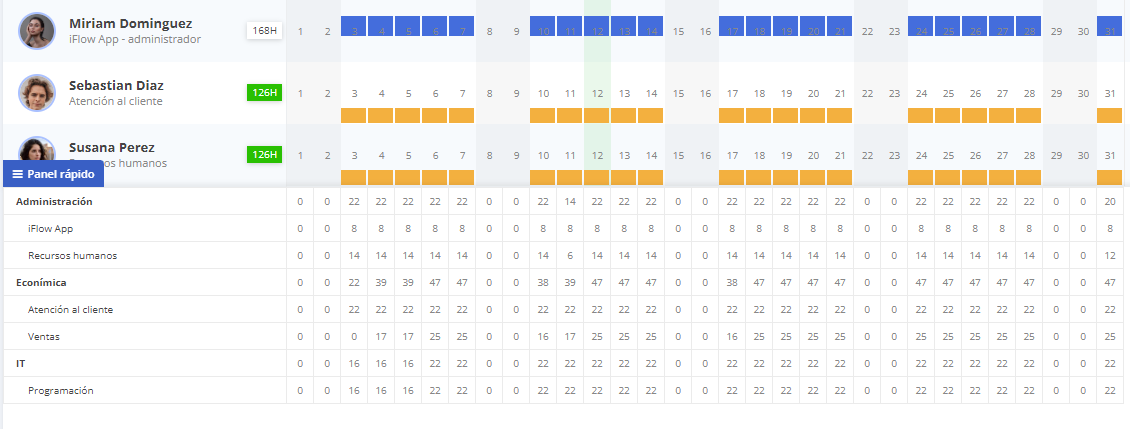Click Susana Perez's green 126H badge

tap(264, 155)
